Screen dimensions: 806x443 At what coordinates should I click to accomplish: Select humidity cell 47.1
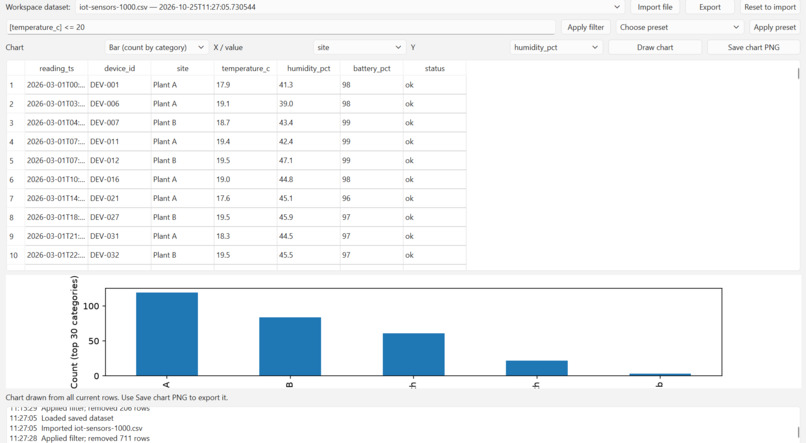point(308,160)
